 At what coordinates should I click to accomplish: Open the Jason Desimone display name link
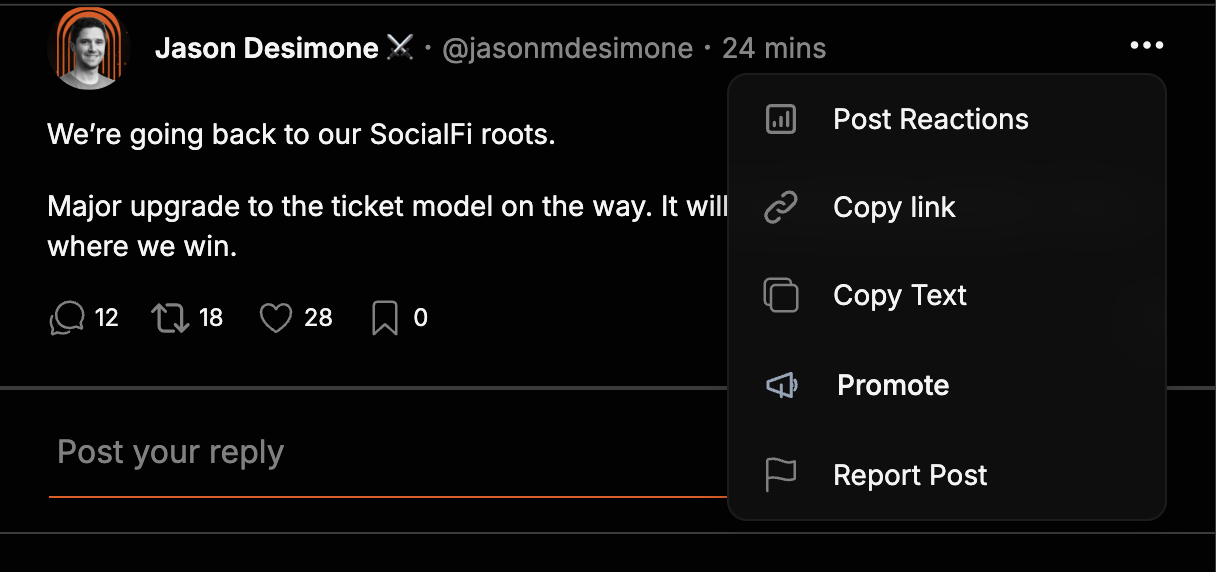tap(266, 48)
